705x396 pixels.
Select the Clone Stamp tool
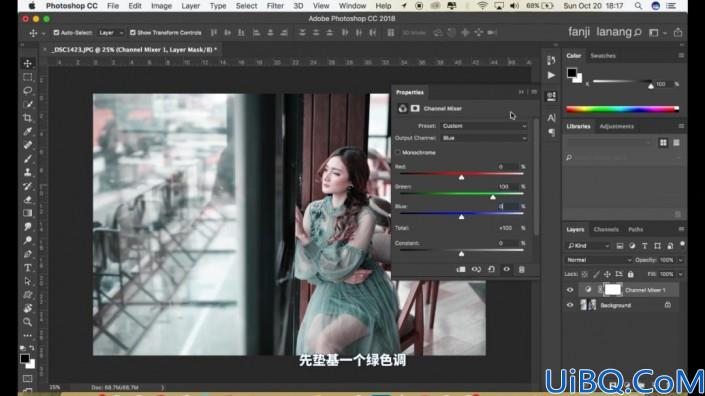[27, 172]
